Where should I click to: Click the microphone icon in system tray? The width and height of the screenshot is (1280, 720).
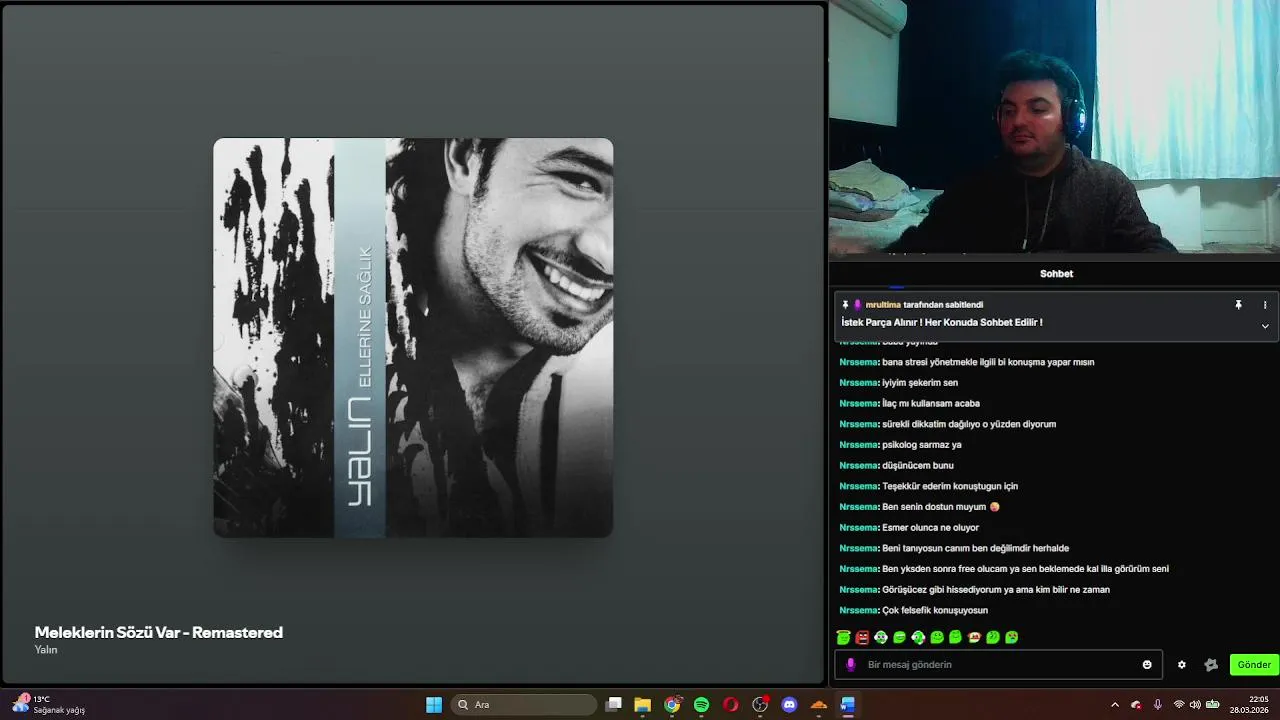pos(1158,705)
